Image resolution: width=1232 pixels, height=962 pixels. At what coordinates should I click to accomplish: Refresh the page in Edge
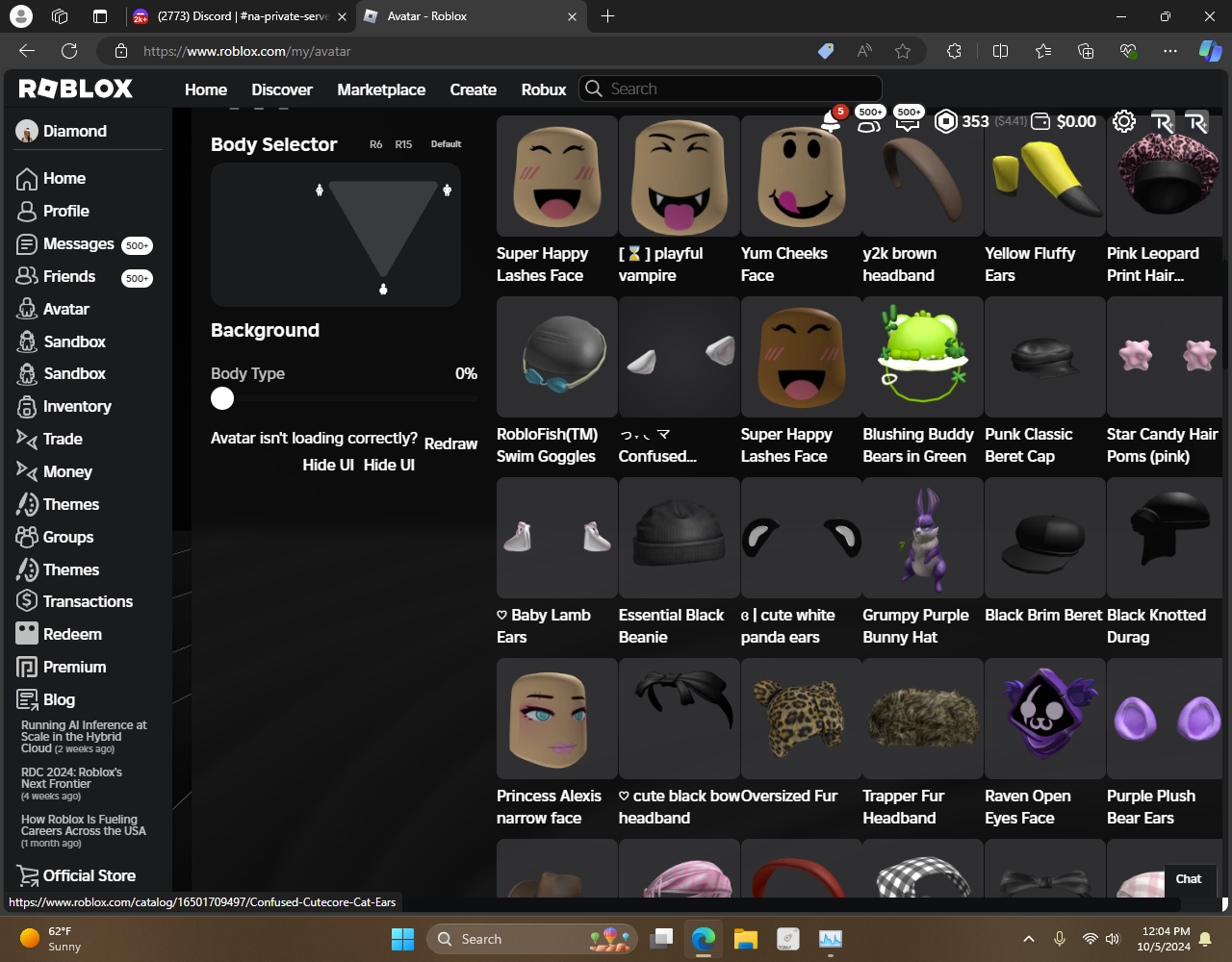69,51
